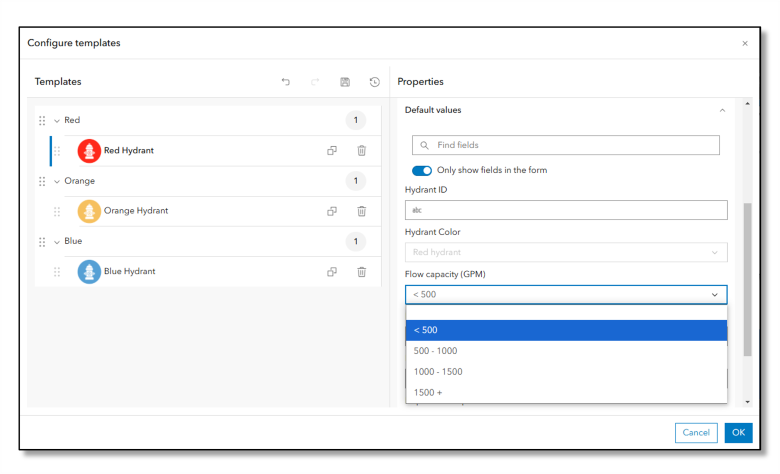Viewport: 780px width, 474px height.
Task: Click the Red group label
Action: pos(72,120)
